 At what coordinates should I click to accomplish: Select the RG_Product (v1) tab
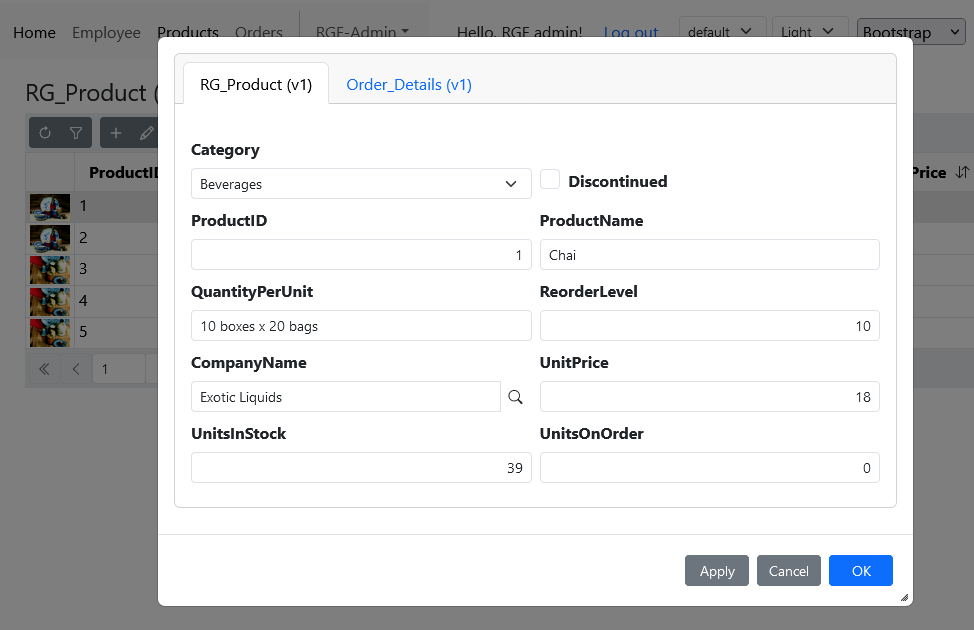[256, 85]
